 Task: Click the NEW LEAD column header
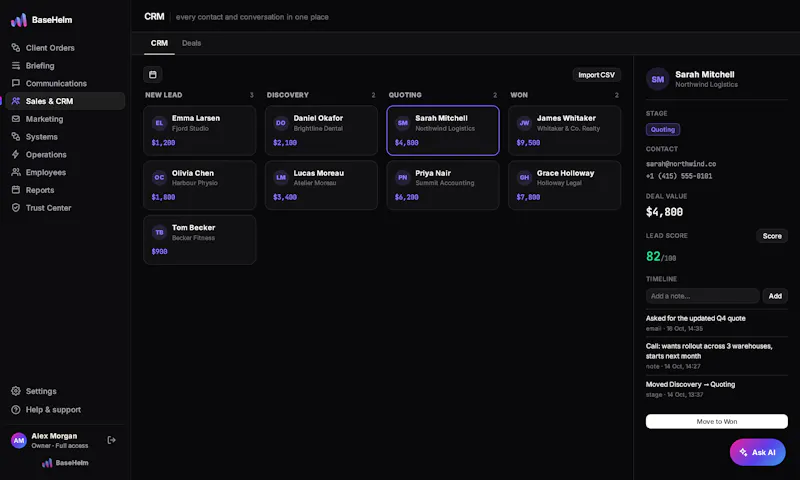pyautogui.click(x=163, y=95)
